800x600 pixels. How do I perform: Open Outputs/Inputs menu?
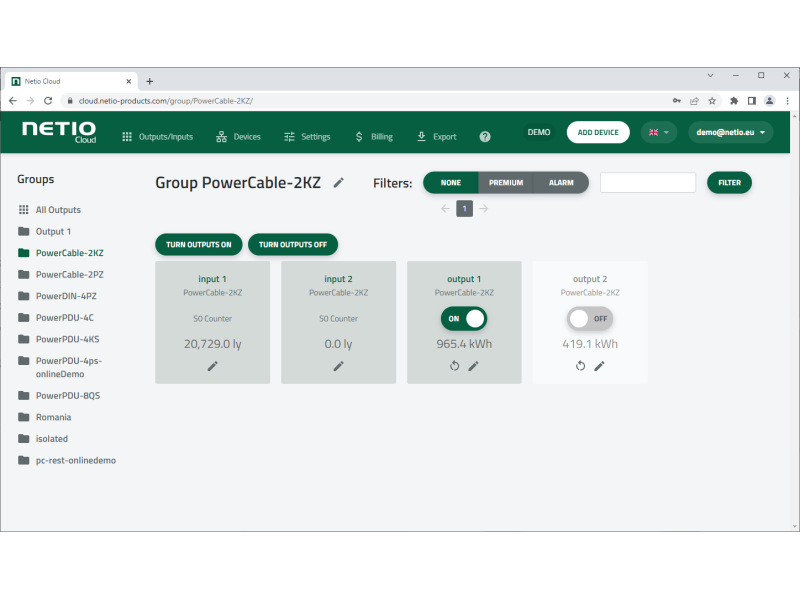(158, 137)
